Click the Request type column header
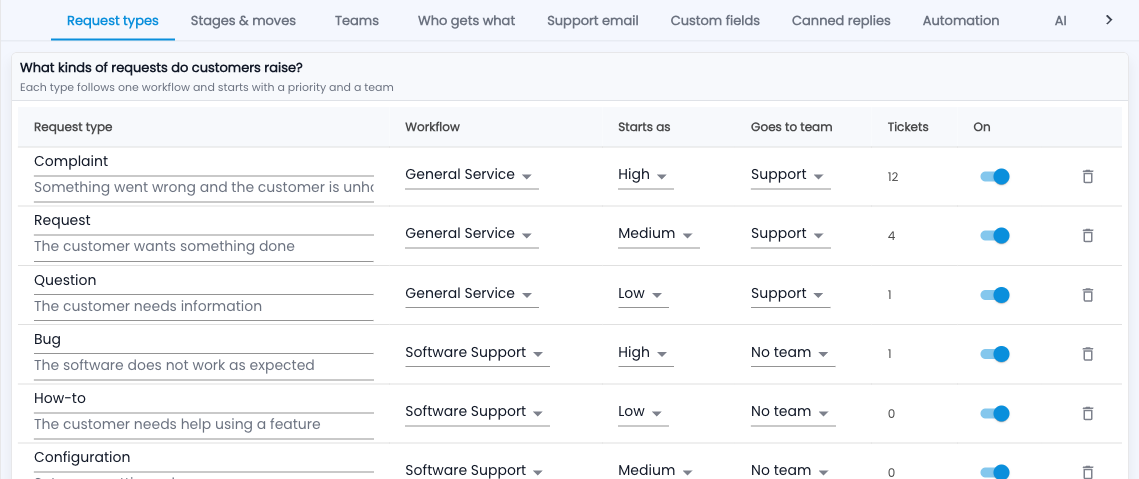Image resolution: width=1139 pixels, height=479 pixels. [73, 127]
